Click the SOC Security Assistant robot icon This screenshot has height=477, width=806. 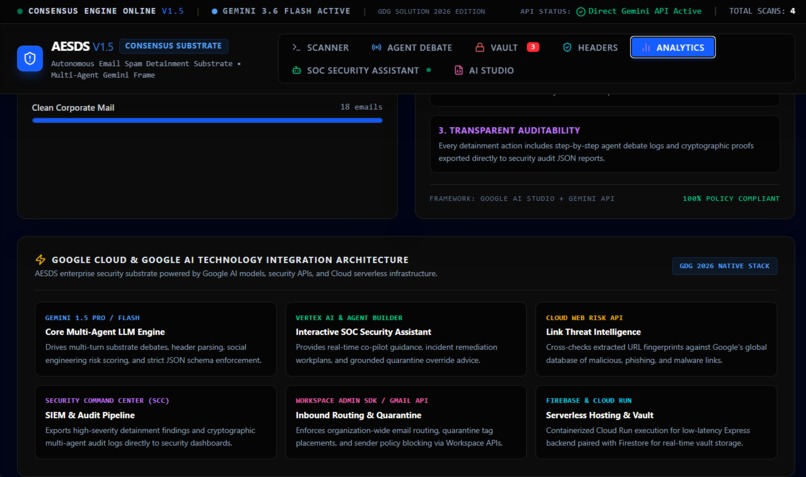pyautogui.click(x=297, y=70)
